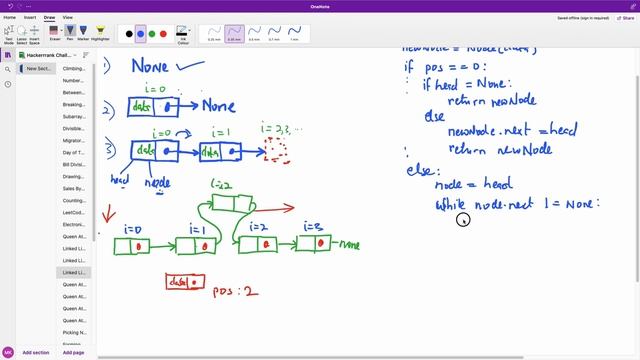640x360 pixels.
Task: Open the more options ellipsis in title bar
Action: pyautogui.click(x=28, y=6)
